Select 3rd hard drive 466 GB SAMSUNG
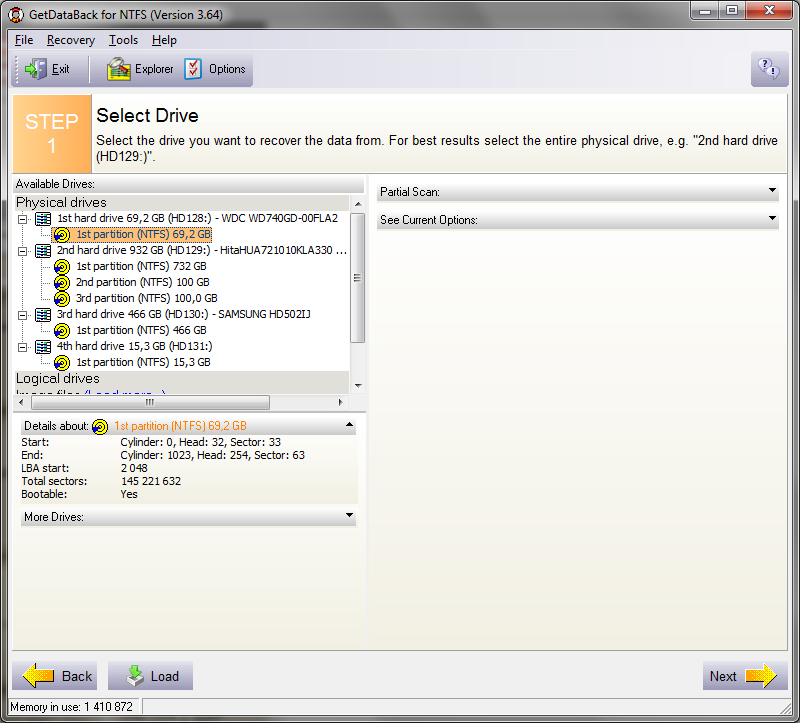This screenshot has width=800, height=723. (184, 314)
